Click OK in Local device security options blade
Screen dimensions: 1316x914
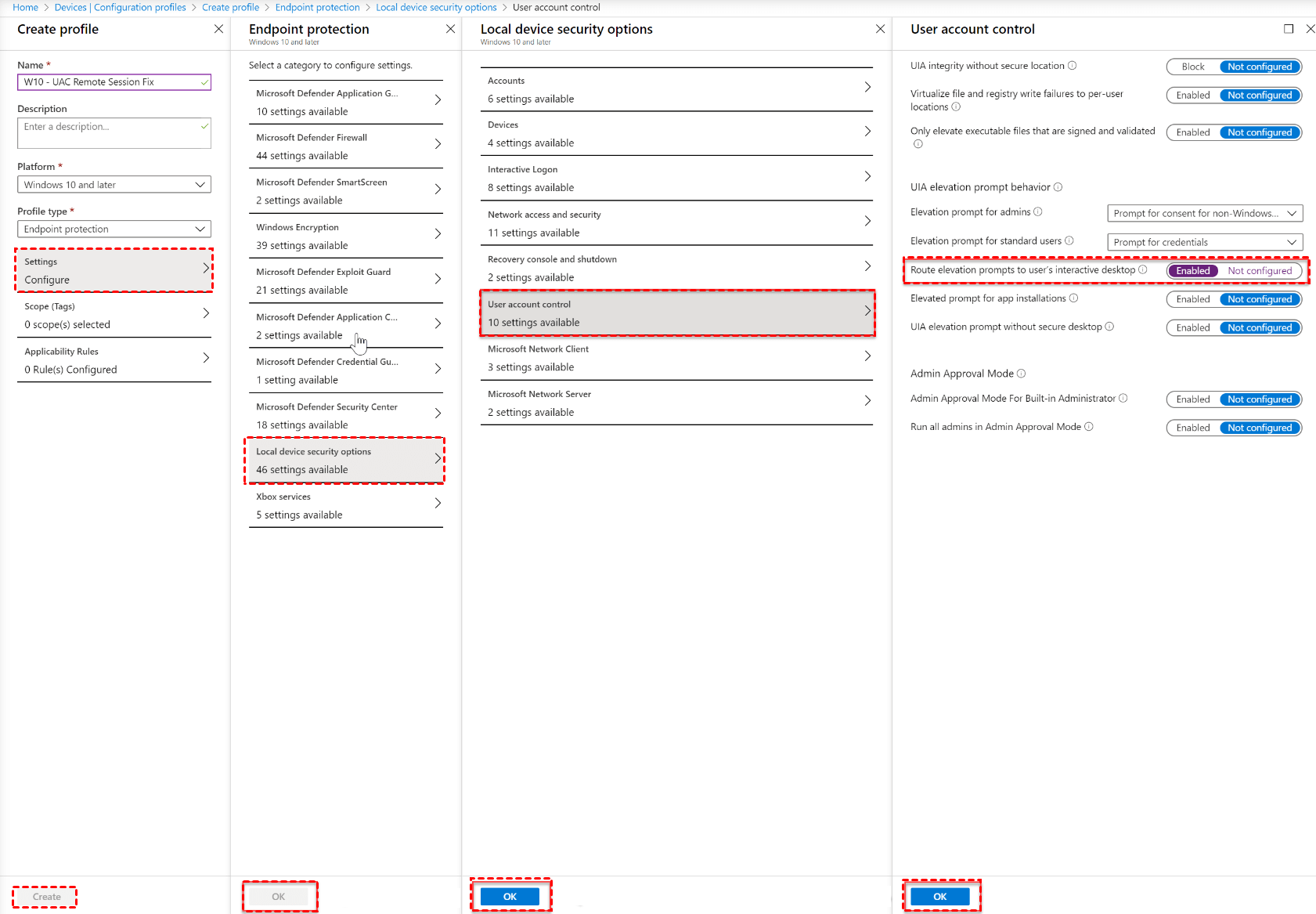(510, 897)
